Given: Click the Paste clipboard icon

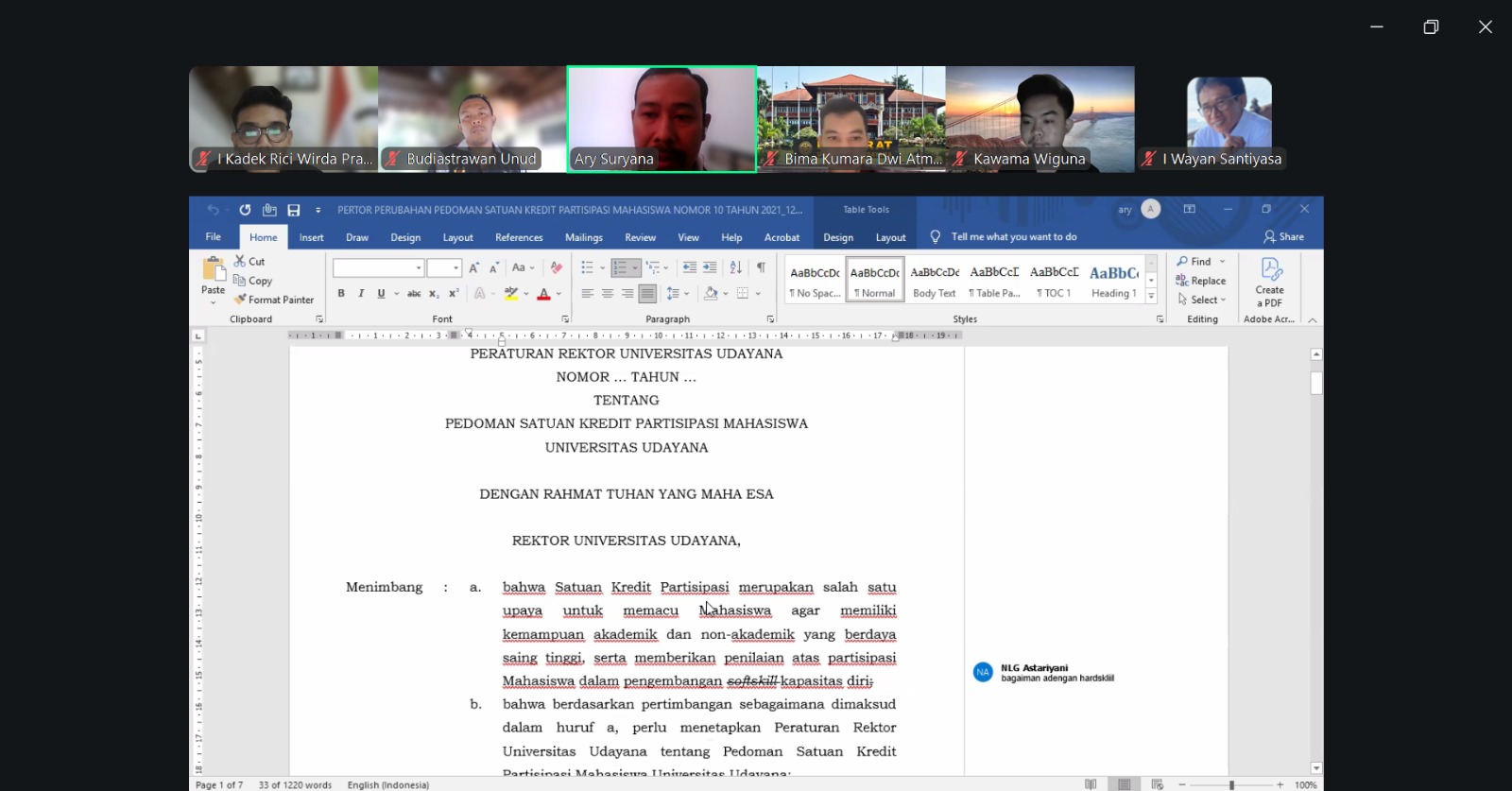Looking at the screenshot, I should (x=214, y=268).
